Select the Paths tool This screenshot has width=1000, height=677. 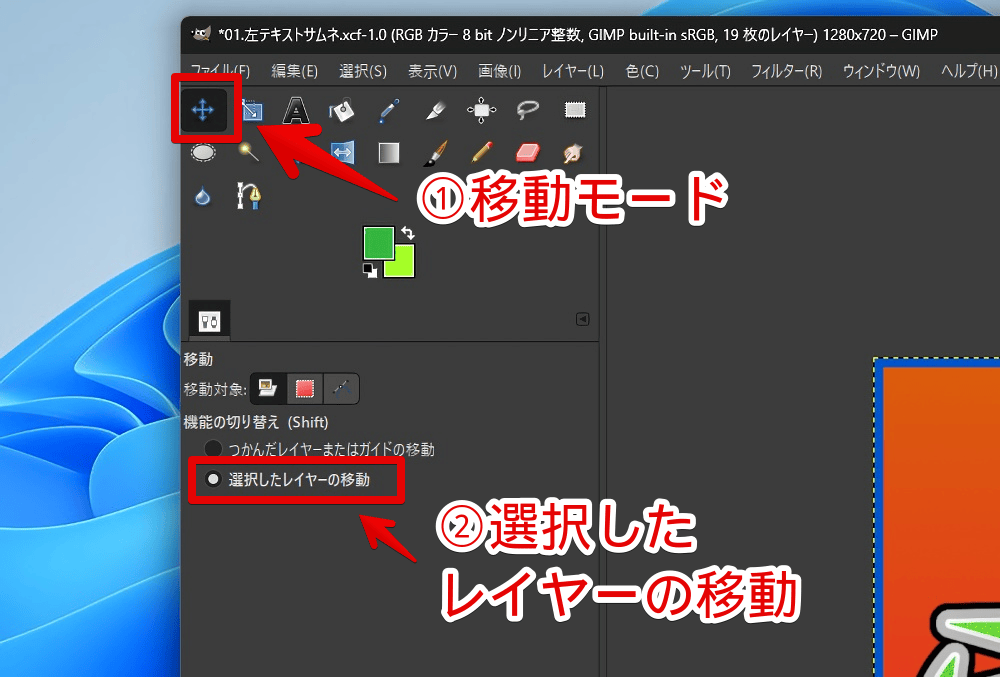pyautogui.click(x=248, y=195)
